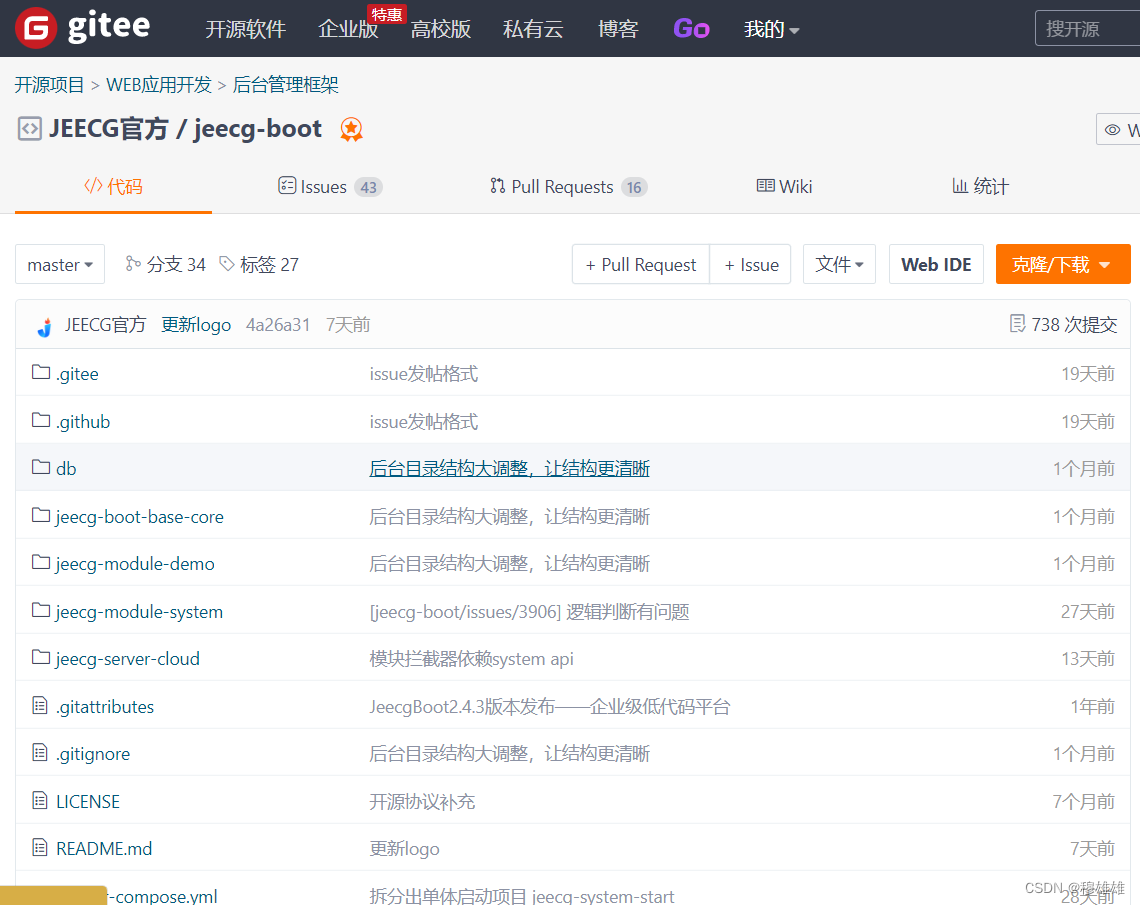This screenshot has height=905, width=1140.
Task: Open the .gitattributes file name
Action: [x=105, y=707]
